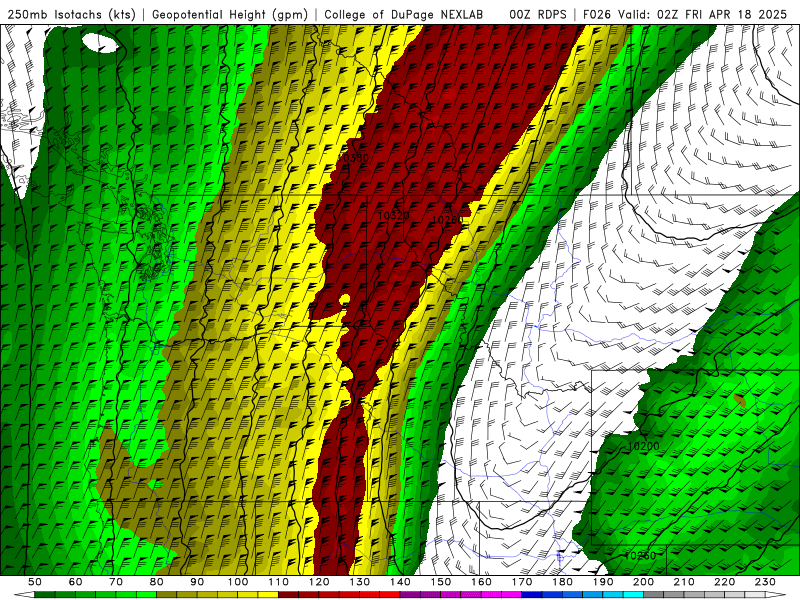Viewport: 800px width, 600px height.
Task: Select the dark red swatch below 120
Action: (309, 595)
